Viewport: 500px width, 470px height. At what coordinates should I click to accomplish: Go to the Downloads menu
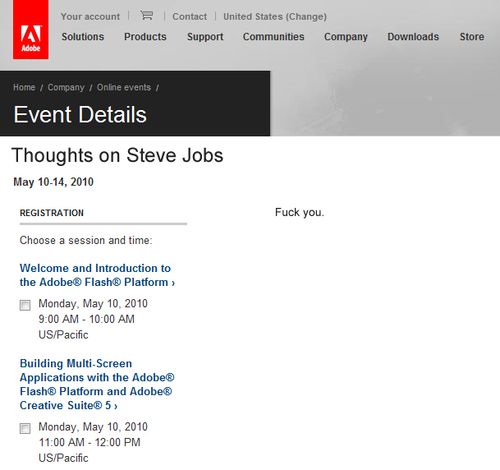click(x=413, y=37)
